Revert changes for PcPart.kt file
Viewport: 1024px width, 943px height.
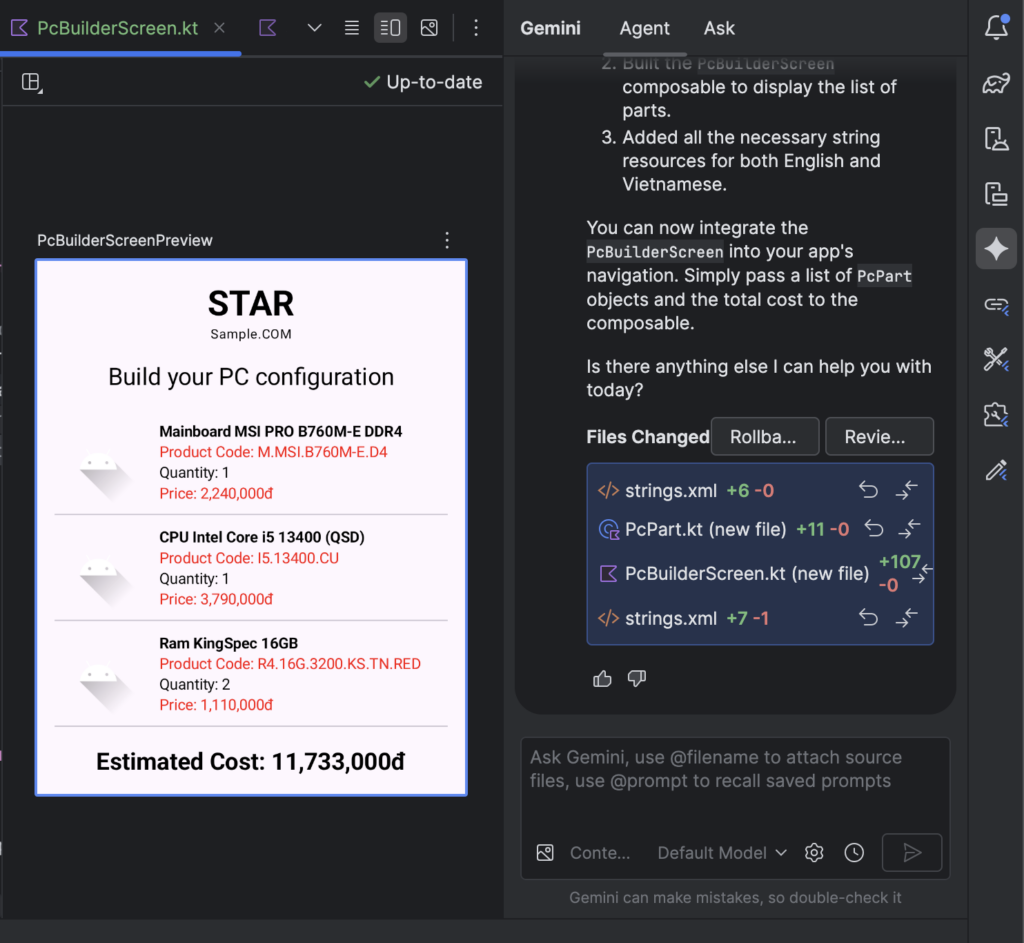click(873, 530)
